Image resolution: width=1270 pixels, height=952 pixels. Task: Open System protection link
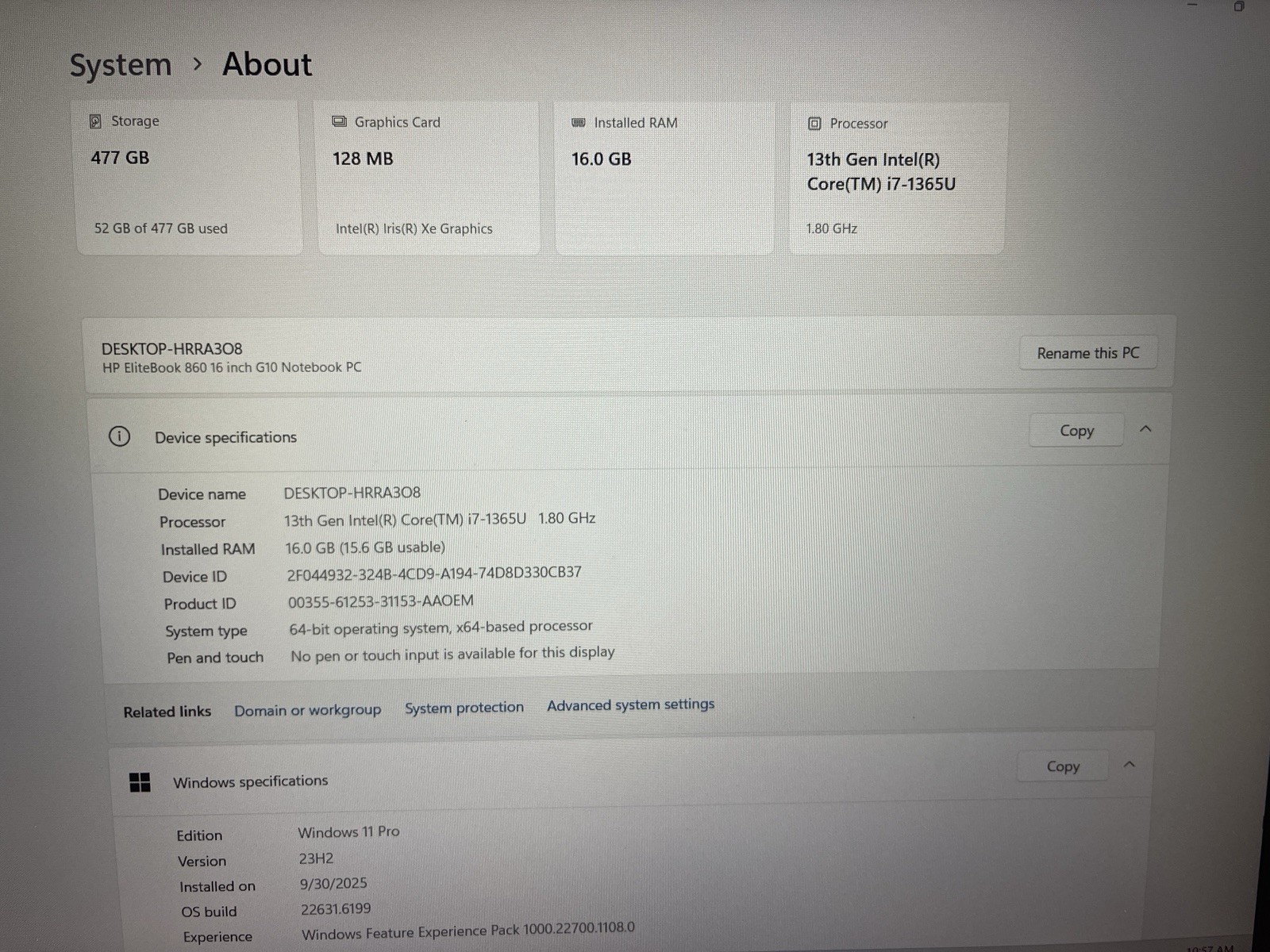[464, 708]
